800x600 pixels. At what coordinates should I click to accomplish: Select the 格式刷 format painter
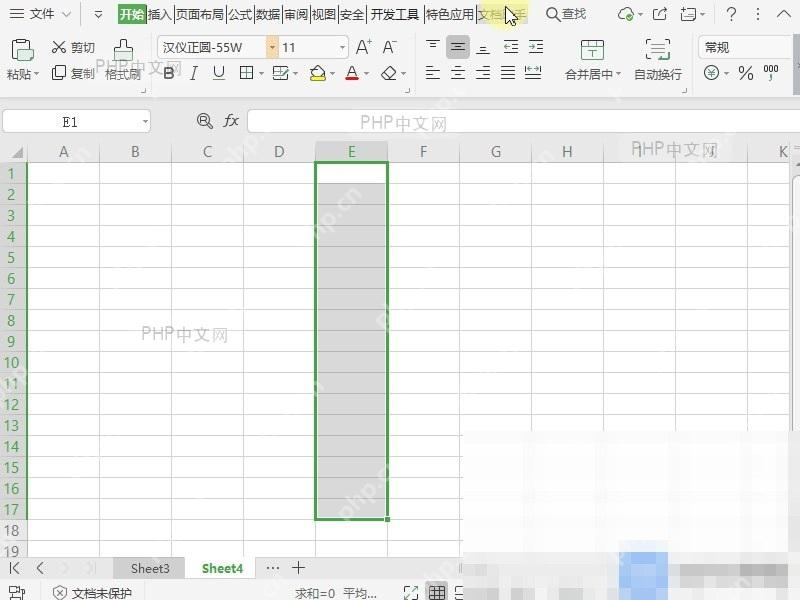tap(123, 60)
